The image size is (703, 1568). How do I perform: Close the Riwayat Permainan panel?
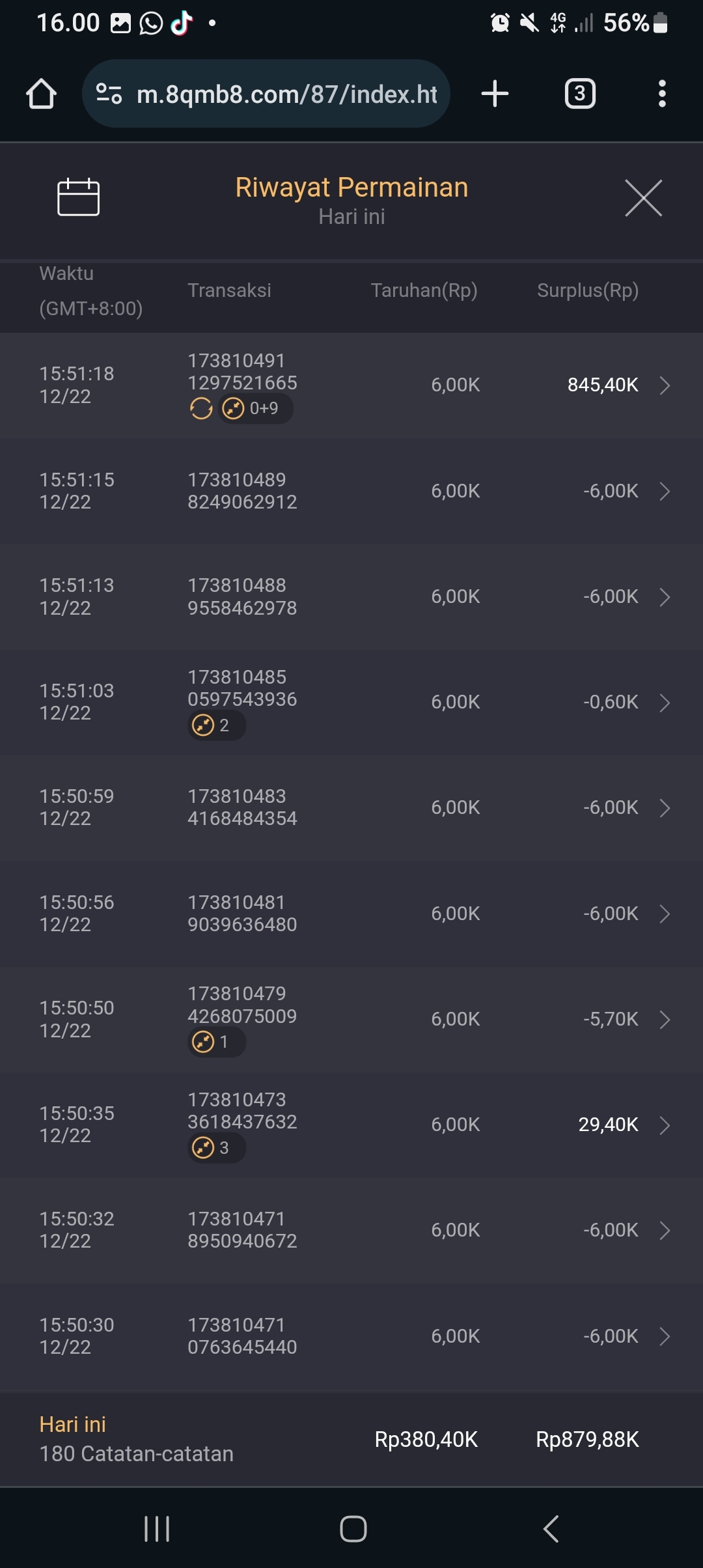(x=643, y=198)
